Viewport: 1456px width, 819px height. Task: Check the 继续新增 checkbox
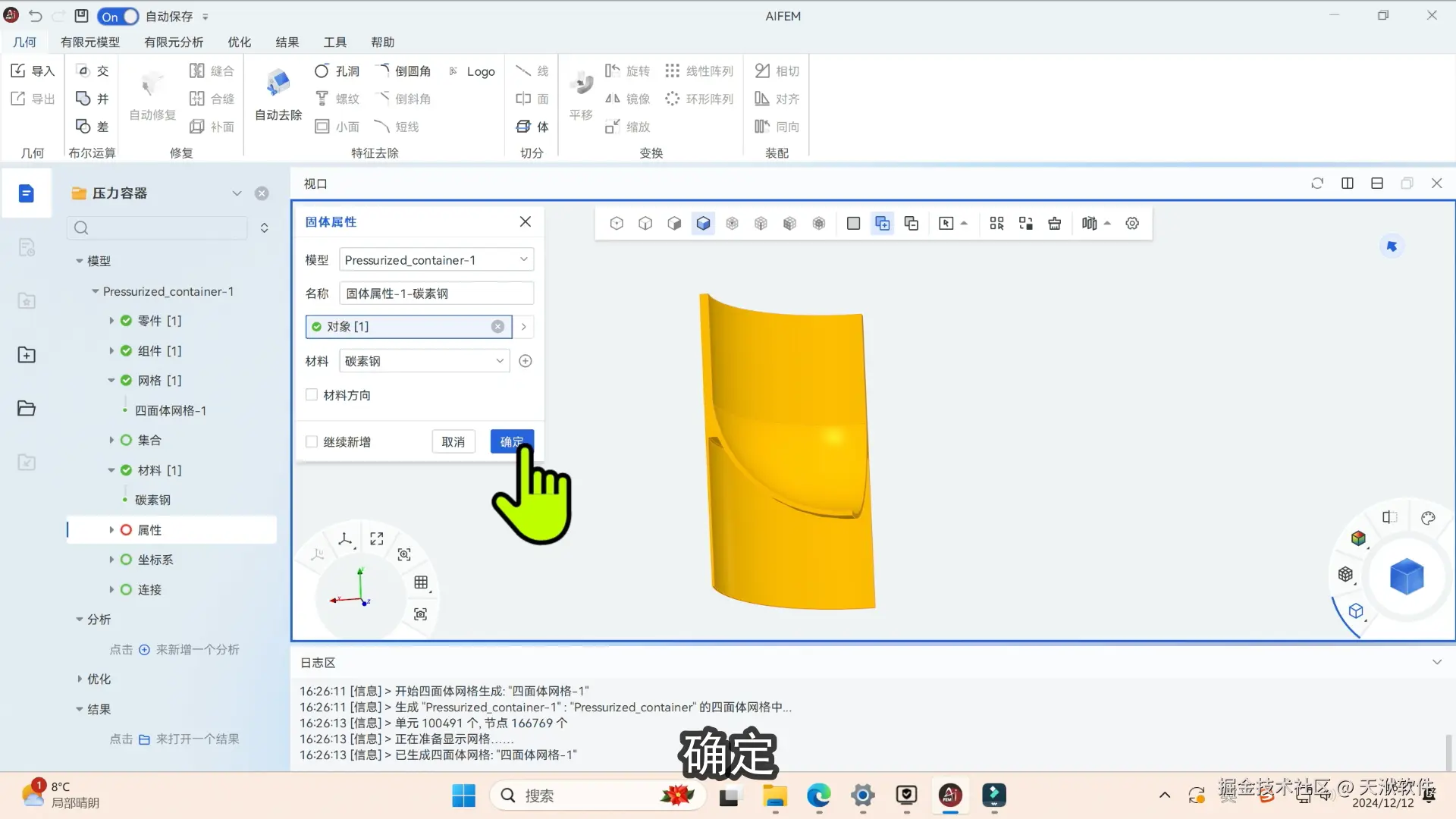312,441
